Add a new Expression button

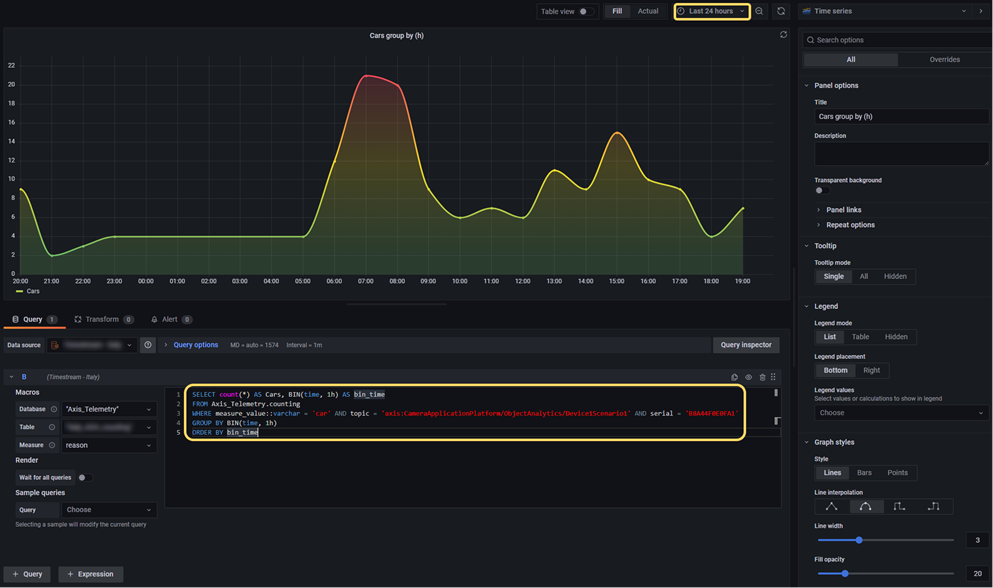(91, 574)
